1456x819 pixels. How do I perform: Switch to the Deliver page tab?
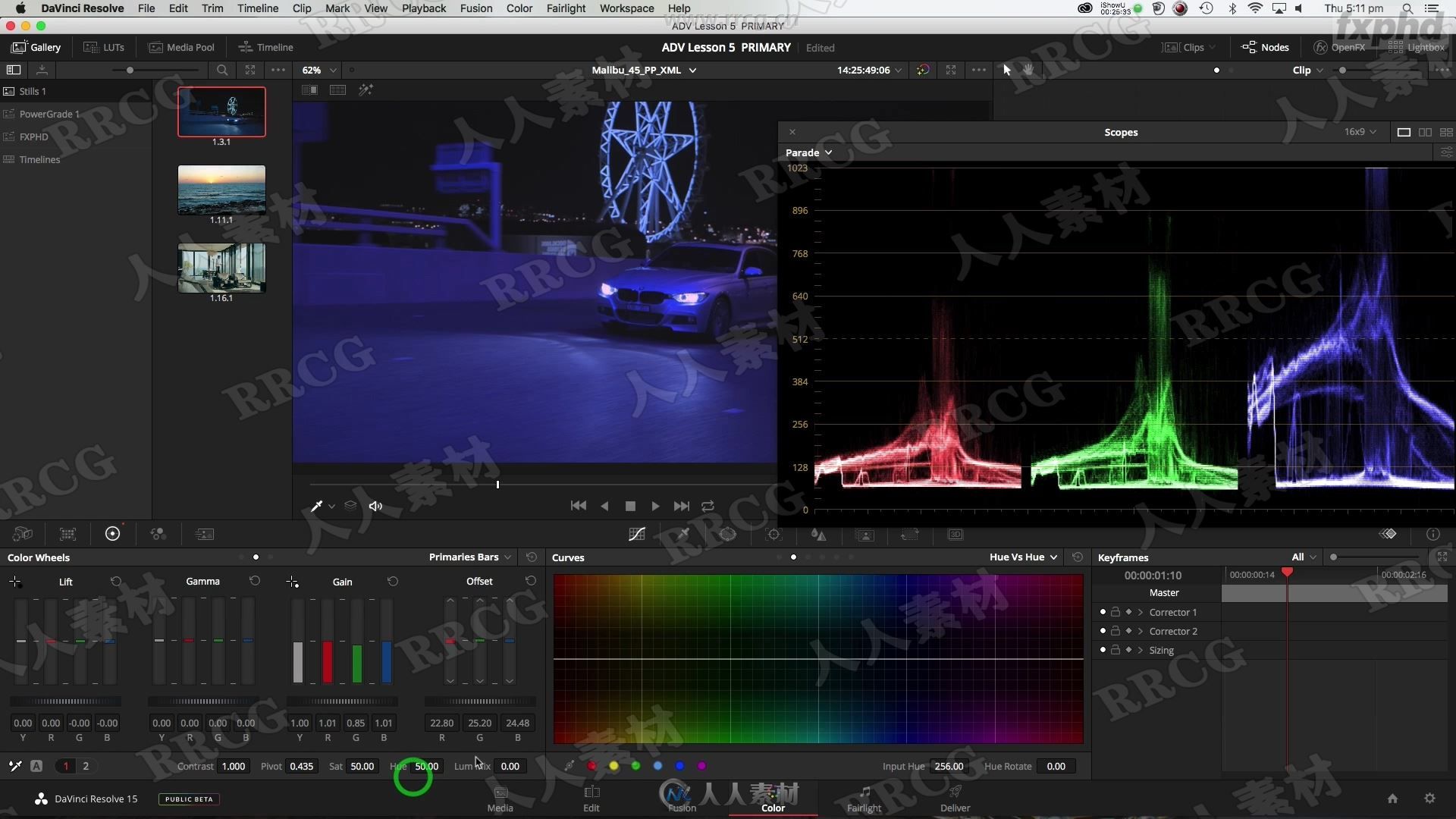coord(955,799)
